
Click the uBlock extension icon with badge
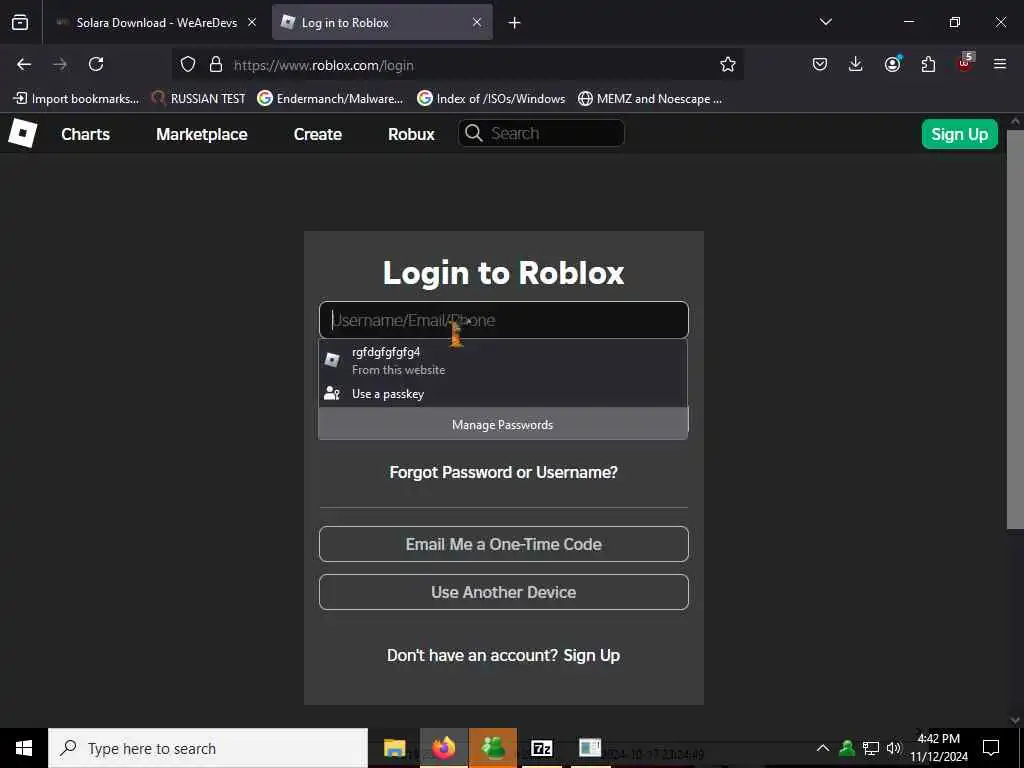coord(965,63)
